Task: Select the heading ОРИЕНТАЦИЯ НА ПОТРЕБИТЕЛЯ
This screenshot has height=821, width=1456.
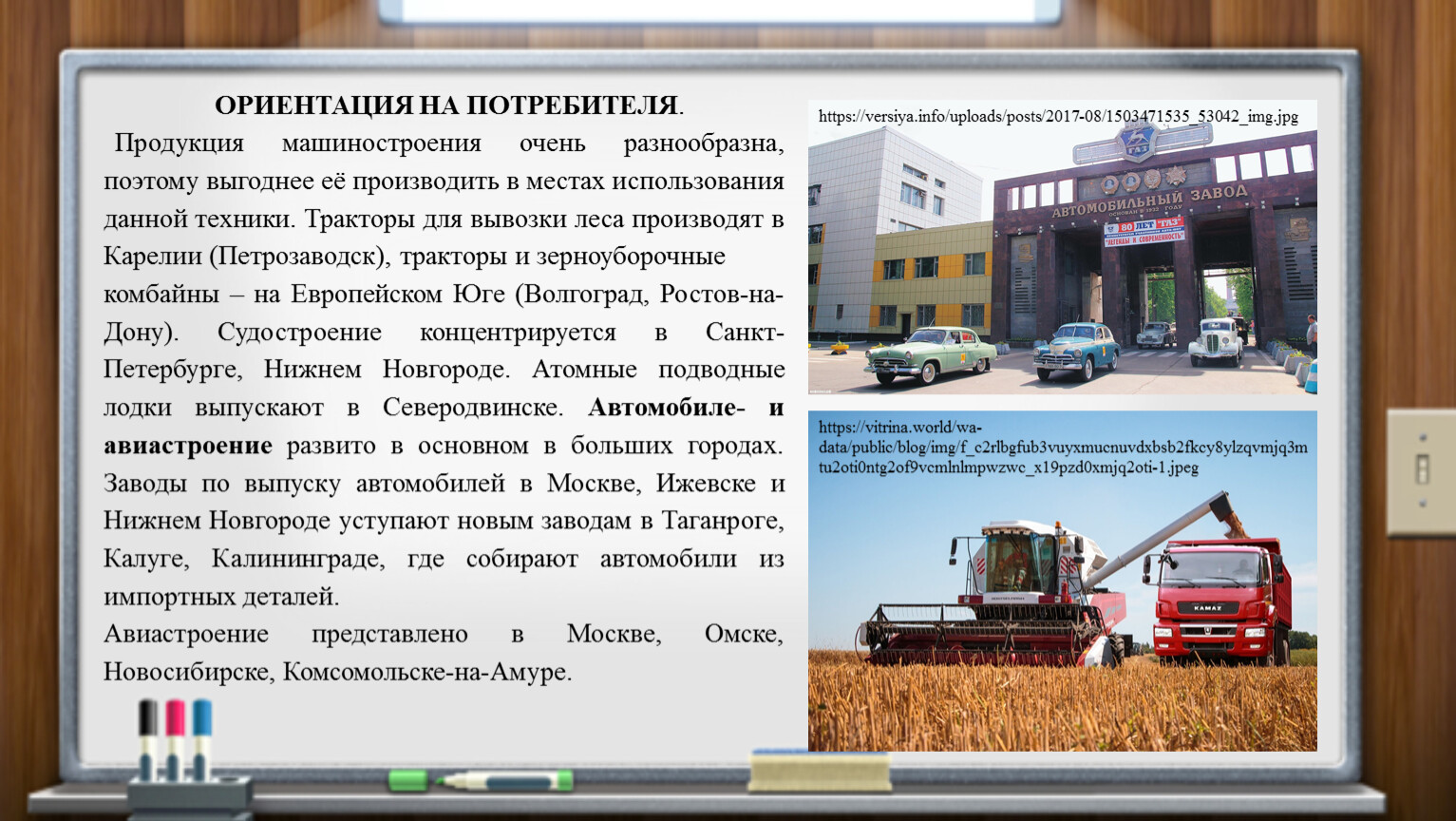Action: point(448,105)
